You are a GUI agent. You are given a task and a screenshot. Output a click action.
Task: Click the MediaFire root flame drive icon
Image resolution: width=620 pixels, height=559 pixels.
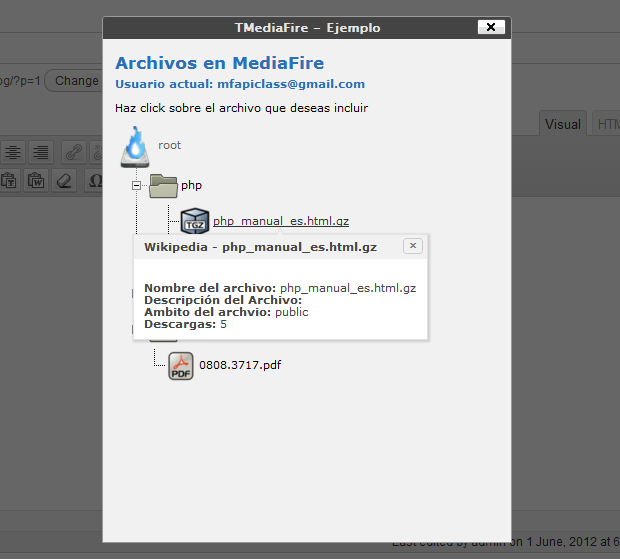(x=135, y=147)
